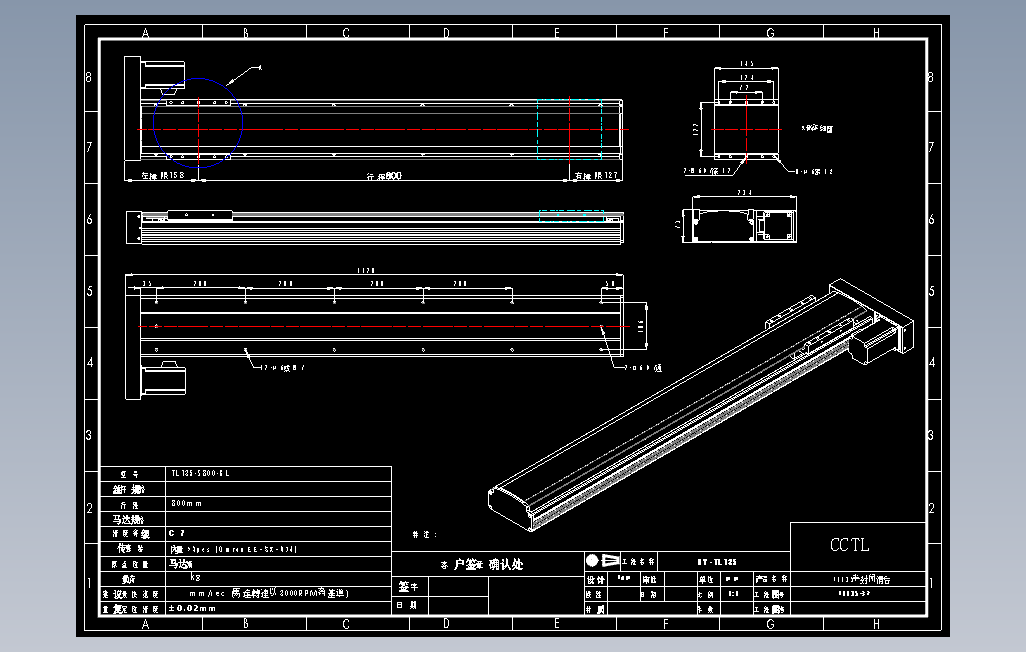Click the 'CCTL' company title text

(849, 545)
